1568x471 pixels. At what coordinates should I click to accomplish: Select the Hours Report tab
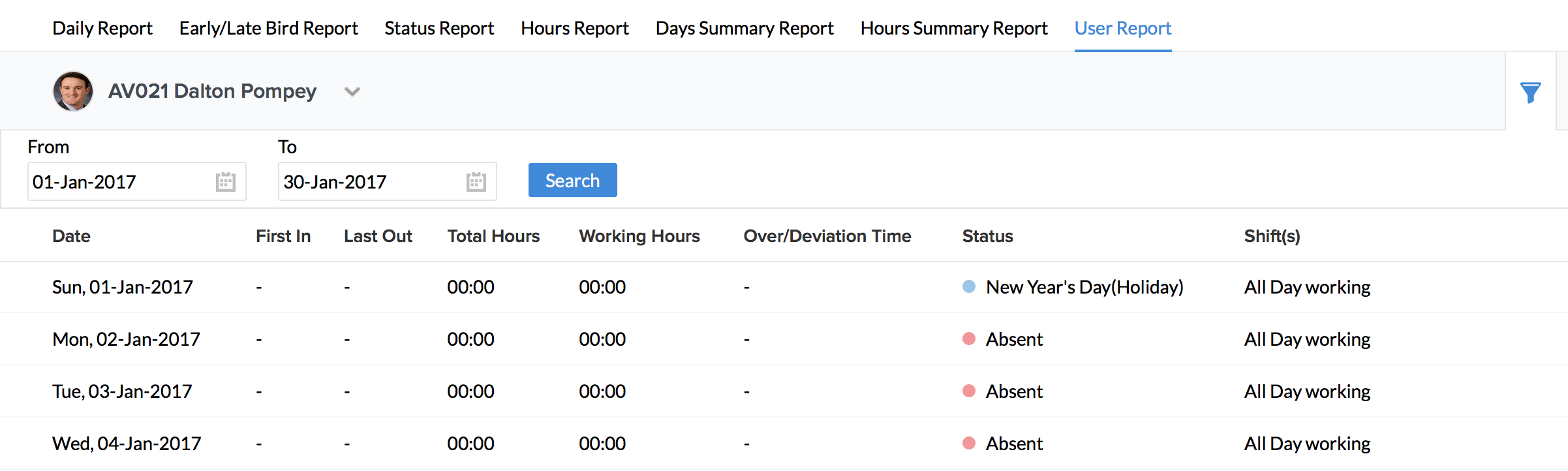(x=574, y=28)
